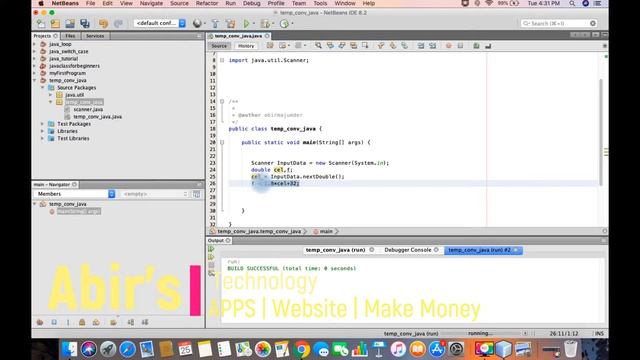Toggle Show Non-Public Members lock icon in Navigator
Viewport: 640px width, 360px height.
click(82, 322)
